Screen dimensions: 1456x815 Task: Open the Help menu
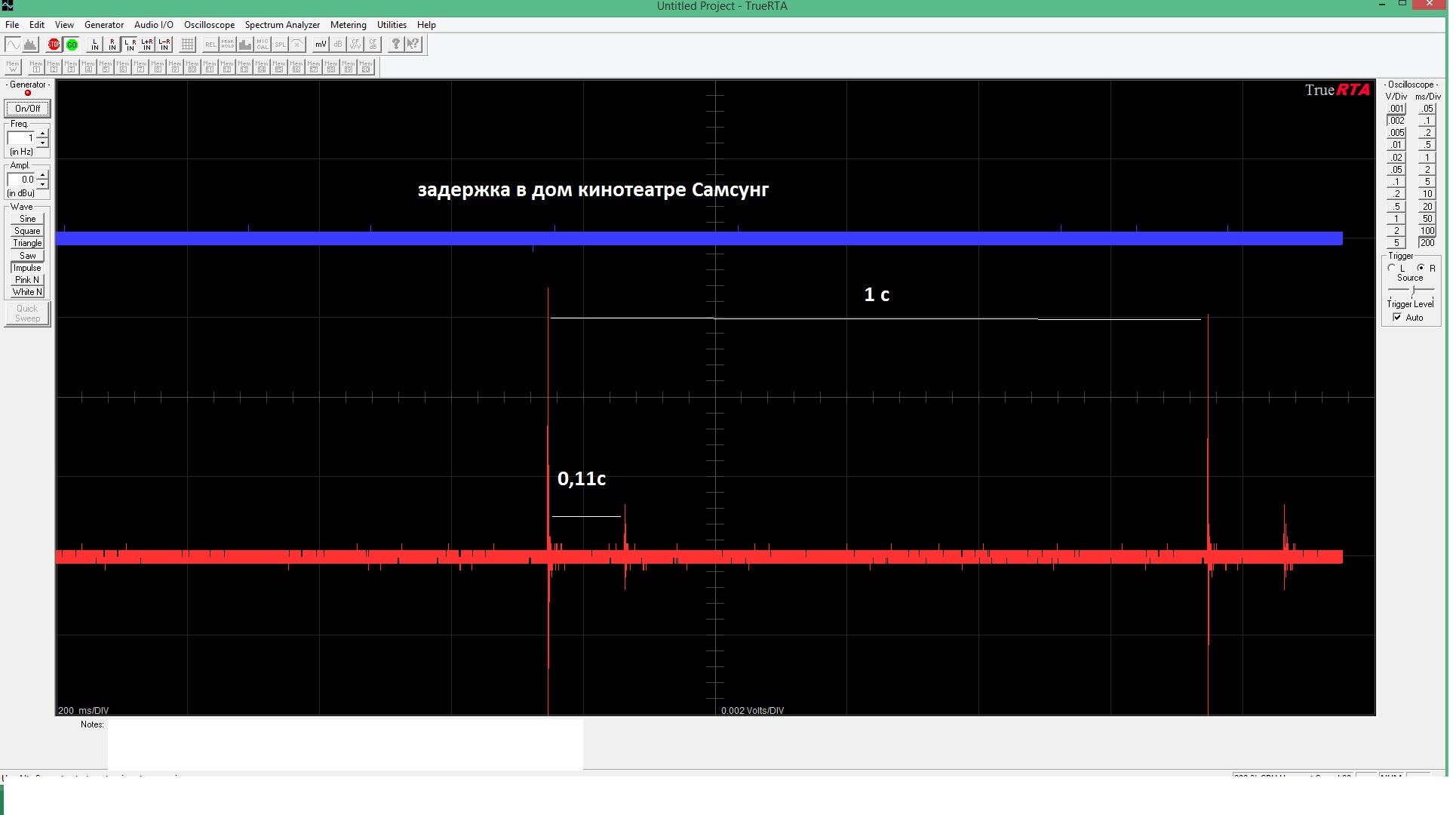point(426,25)
